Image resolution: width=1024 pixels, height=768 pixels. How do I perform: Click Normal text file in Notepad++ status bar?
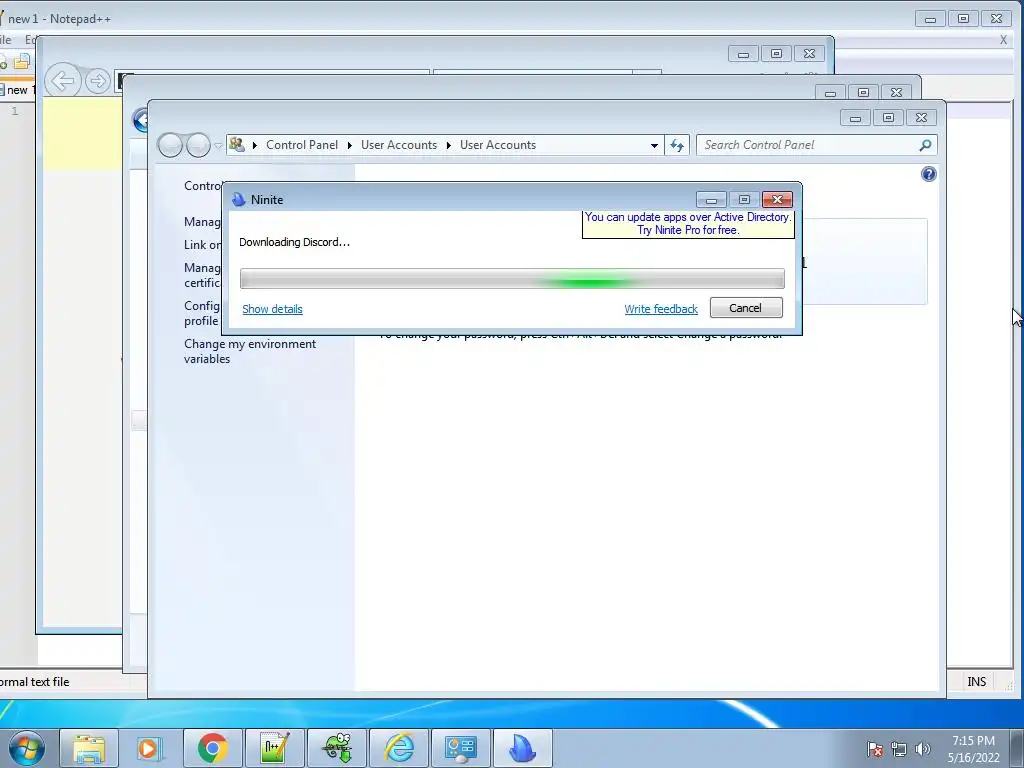coord(35,681)
